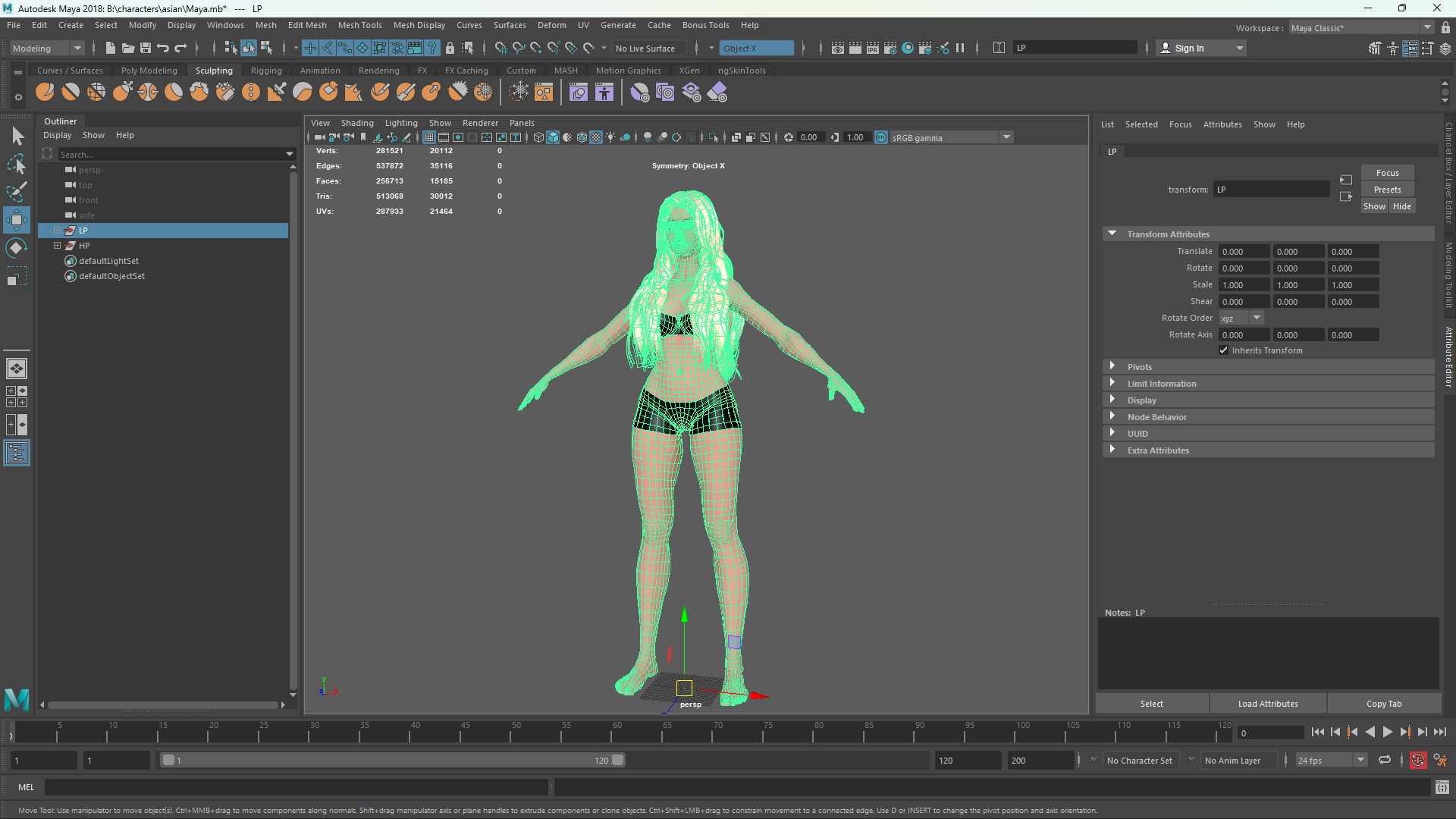Click the Hide button in Attribute Editor
Screen dimensions: 1456x819
click(x=1402, y=206)
